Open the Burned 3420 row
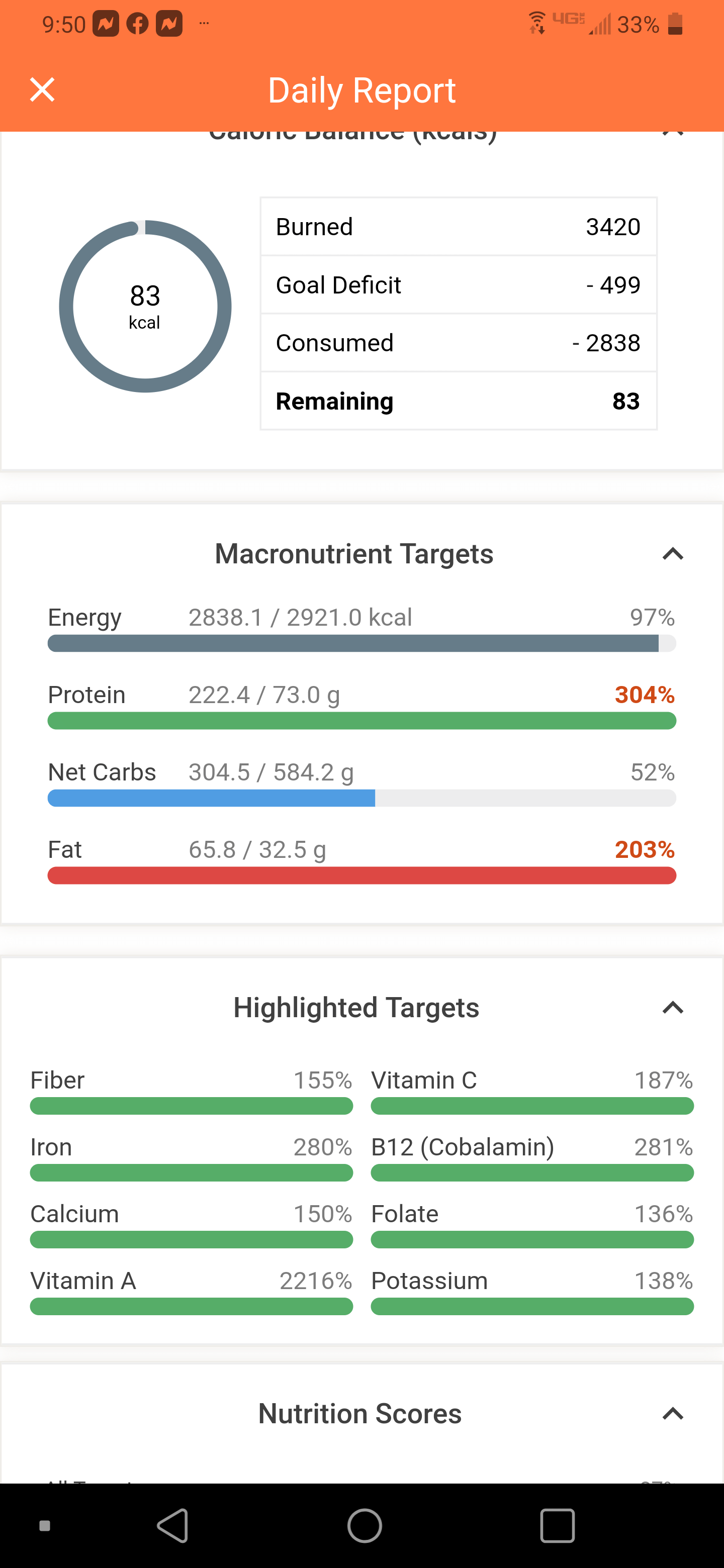Viewport: 724px width, 1568px height. pos(459,227)
